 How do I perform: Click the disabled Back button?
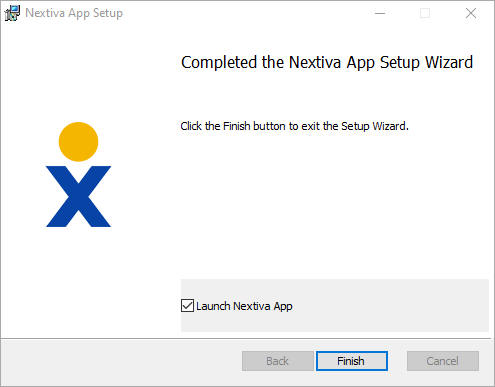tap(277, 361)
